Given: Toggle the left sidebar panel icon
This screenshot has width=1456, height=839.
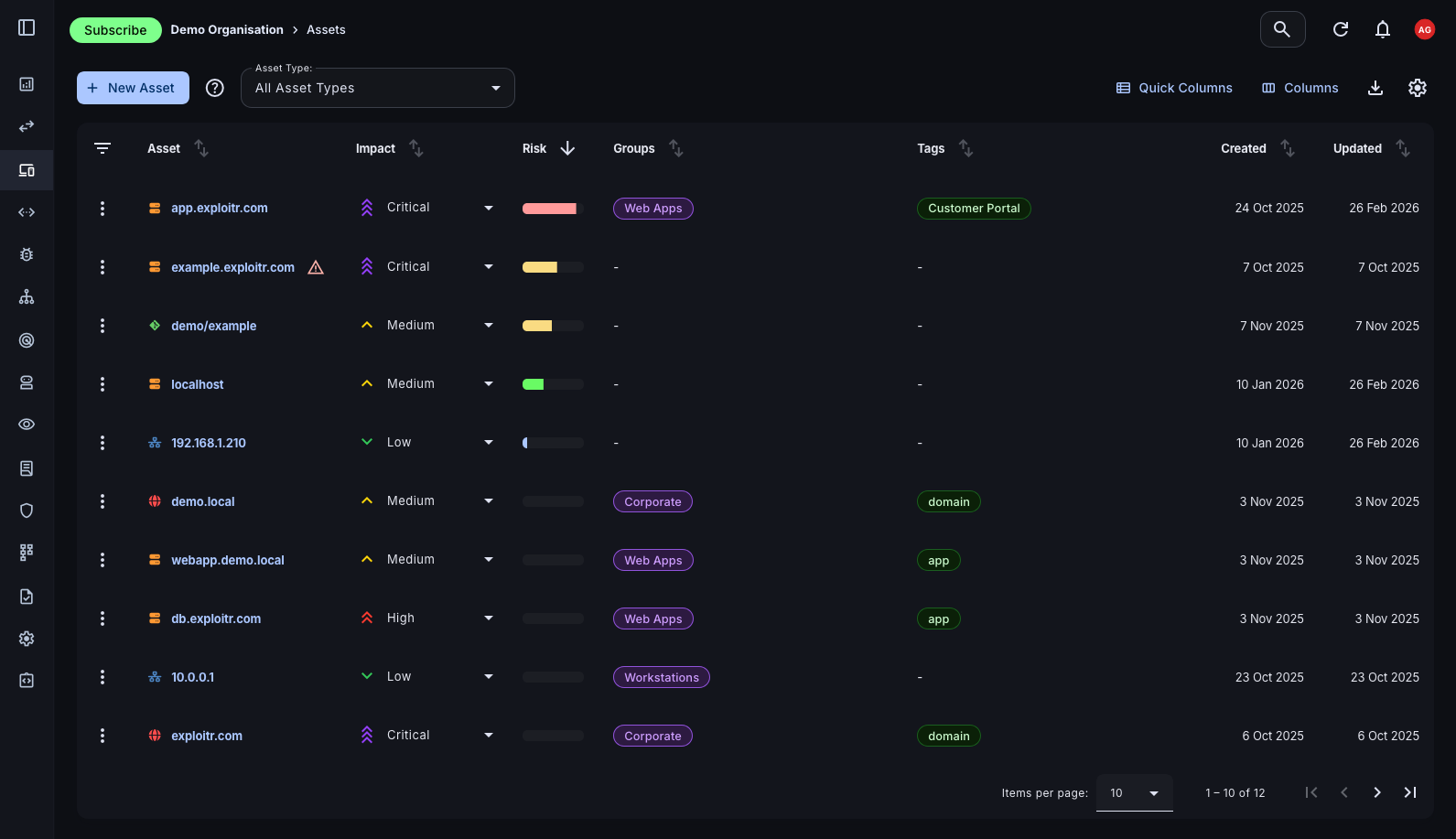Looking at the screenshot, I should (x=27, y=28).
